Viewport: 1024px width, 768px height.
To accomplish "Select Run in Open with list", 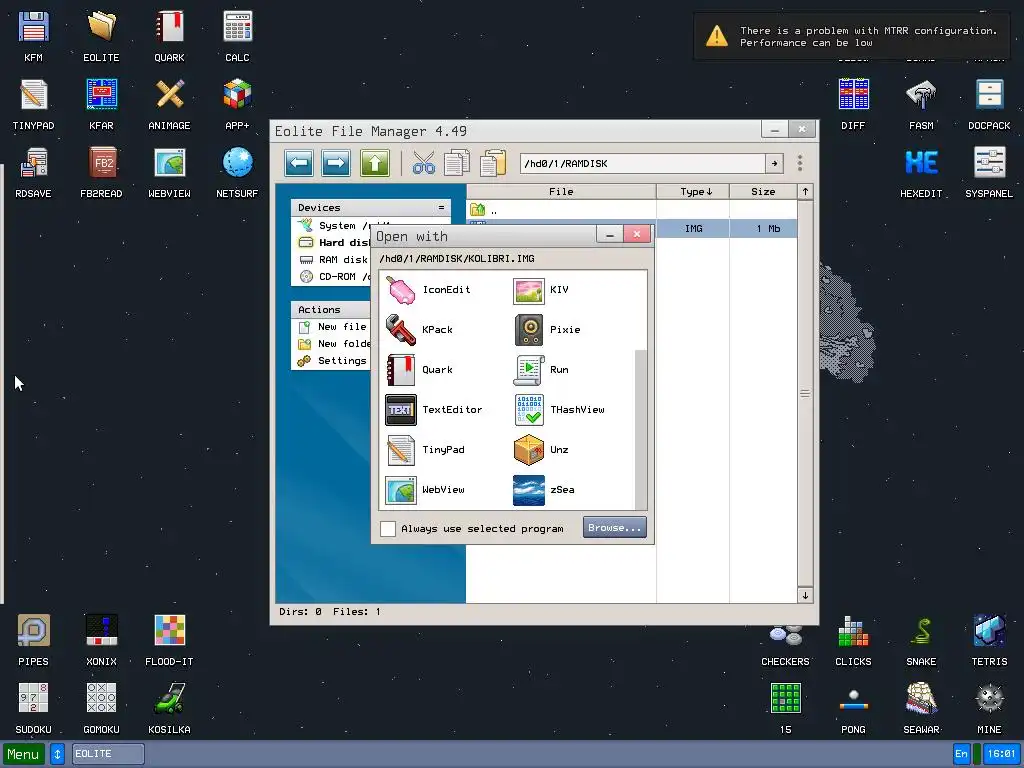I will point(541,370).
